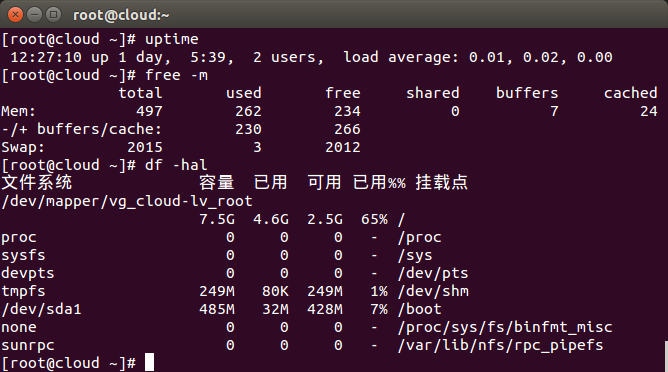
Task: Click the /dev/sda1 filesystem entry
Action: pos(41,309)
